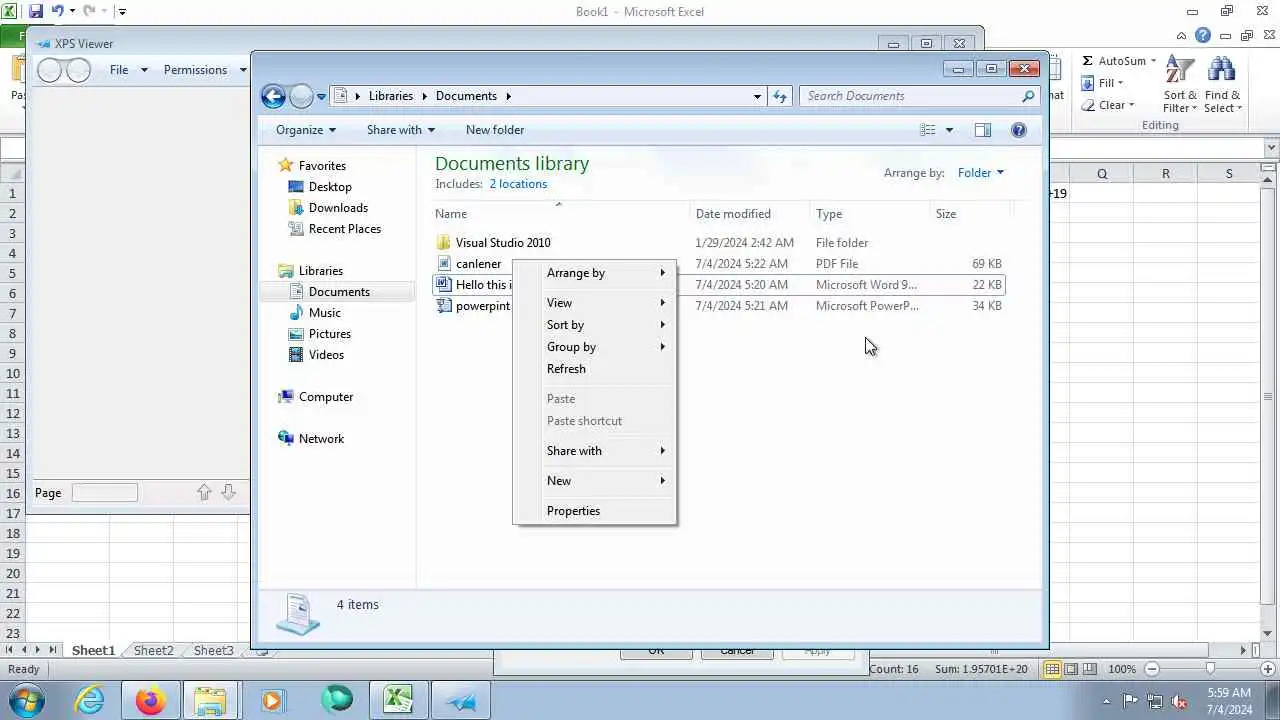
Task: Go forward in the Explorer window
Action: pyautogui.click(x=301, y=96)
